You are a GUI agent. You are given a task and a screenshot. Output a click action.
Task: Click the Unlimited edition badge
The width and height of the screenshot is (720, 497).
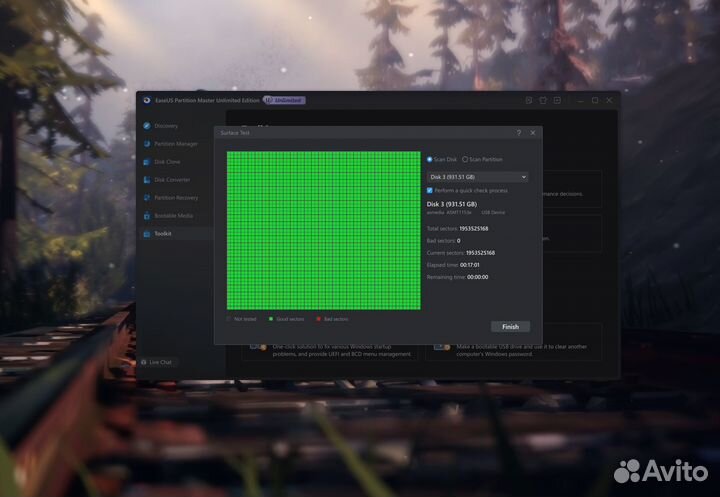tap(284, 100)
